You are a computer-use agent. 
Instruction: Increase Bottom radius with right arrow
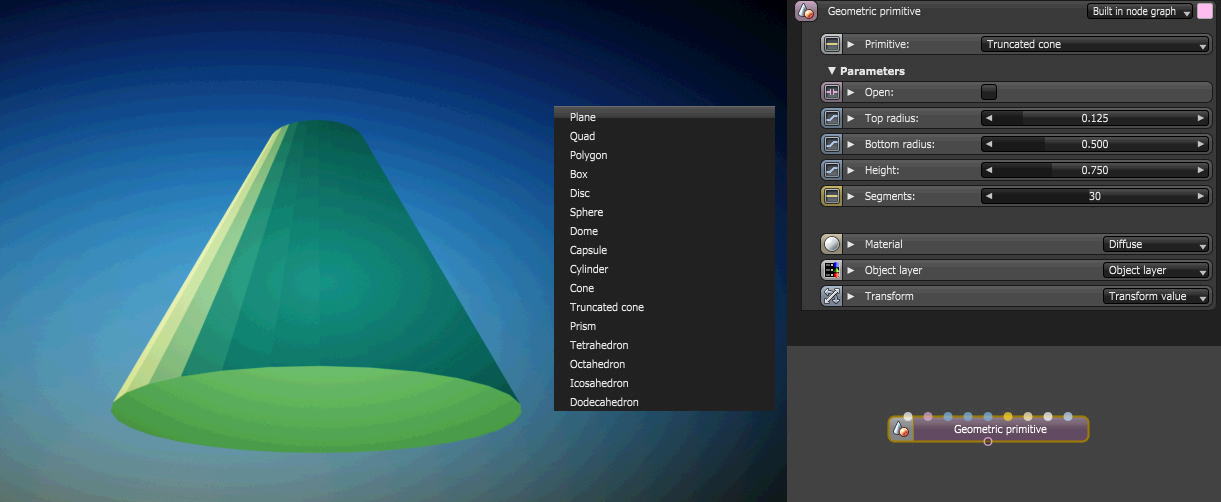click(1201, 144)
